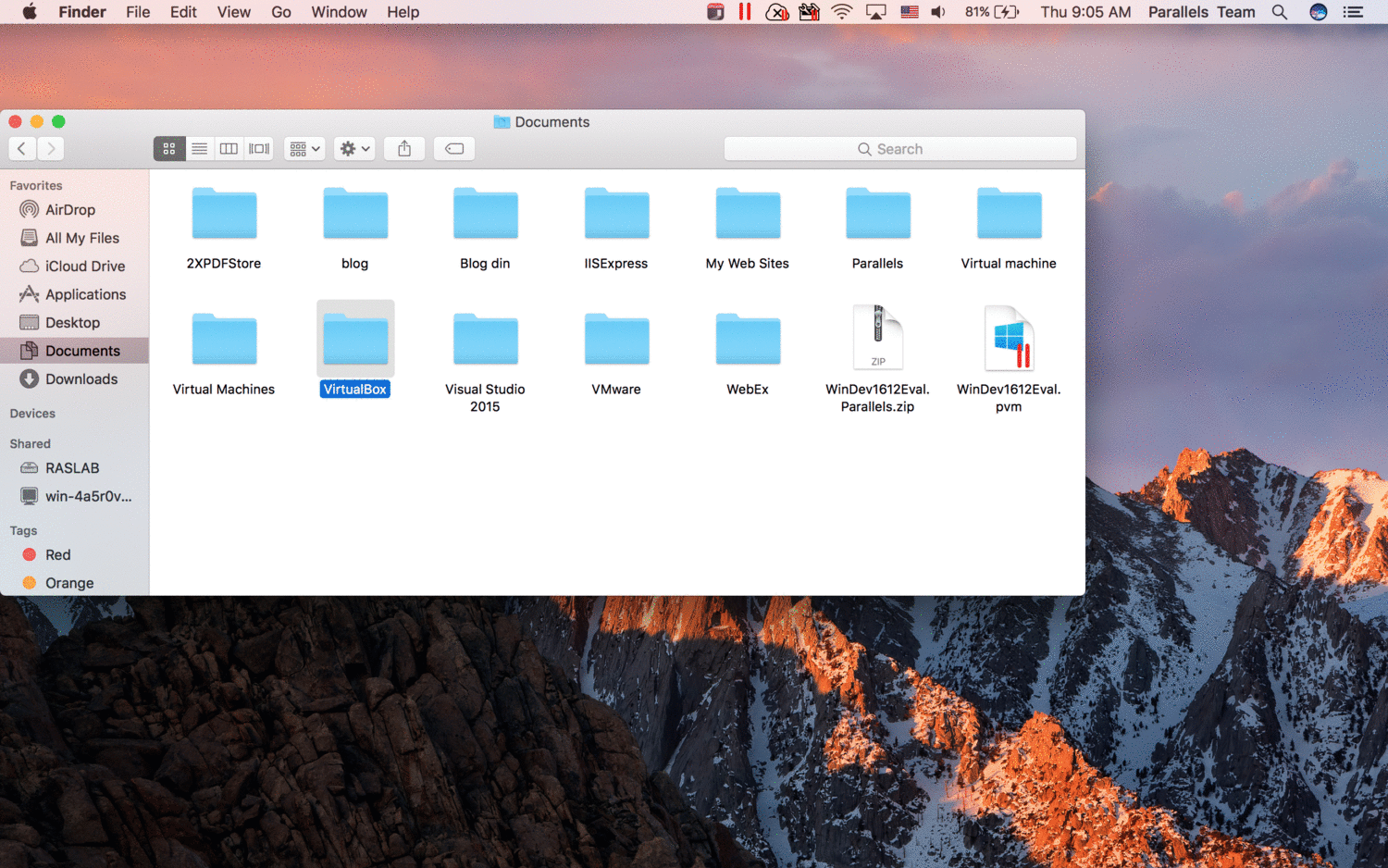Click the Finder search field
Screen dimensions: 1388x868
point(900,149)
